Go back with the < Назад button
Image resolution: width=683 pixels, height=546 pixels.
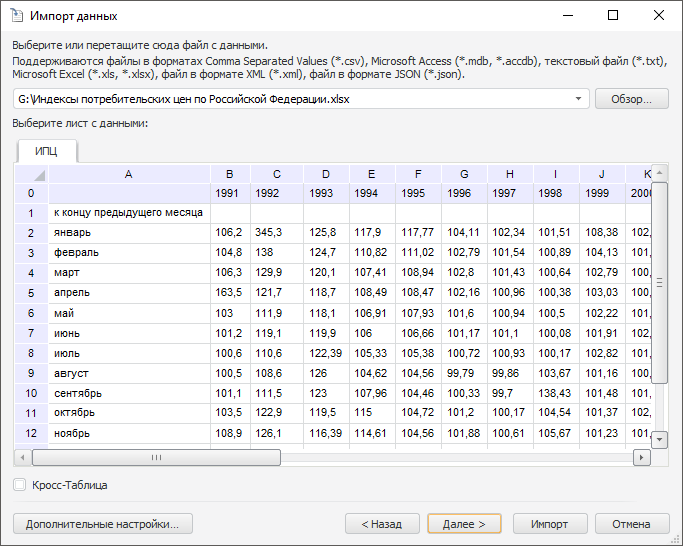coord(382,524)
